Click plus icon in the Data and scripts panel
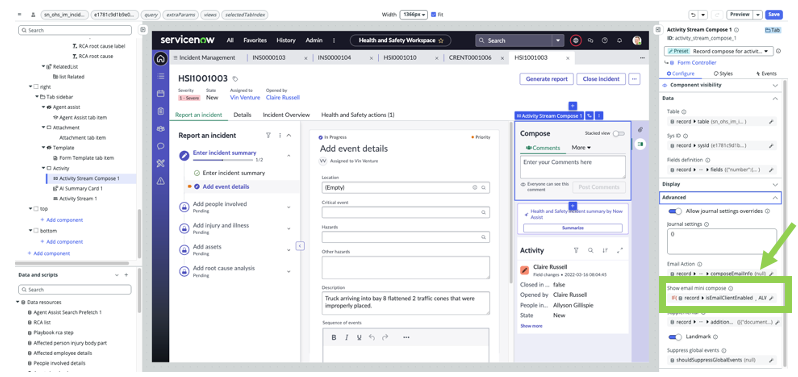Image resolution: width=798 pixels, height=377 pixels. [127, 275]
